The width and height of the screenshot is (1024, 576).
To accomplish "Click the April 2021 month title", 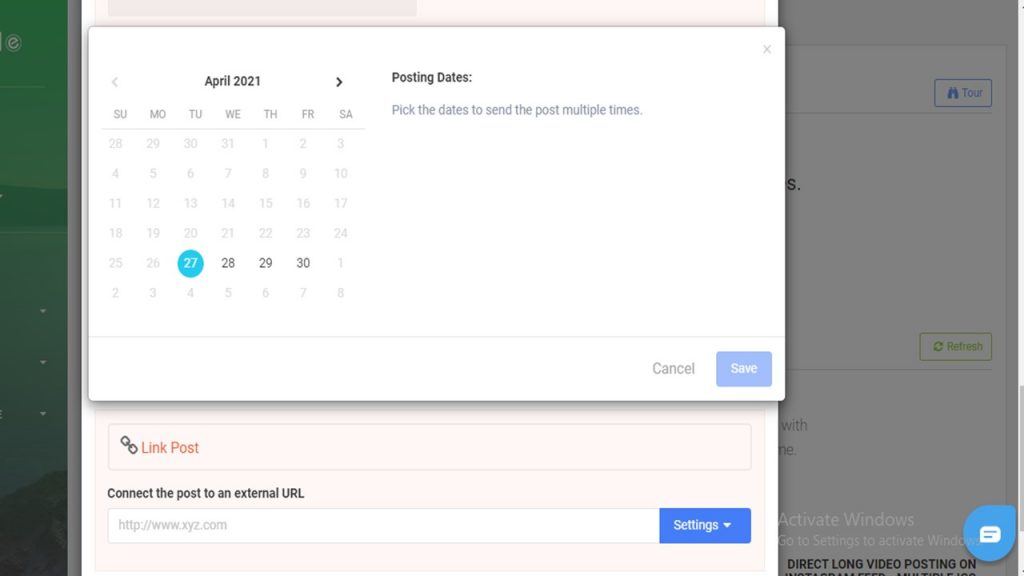I will point(232,81).
